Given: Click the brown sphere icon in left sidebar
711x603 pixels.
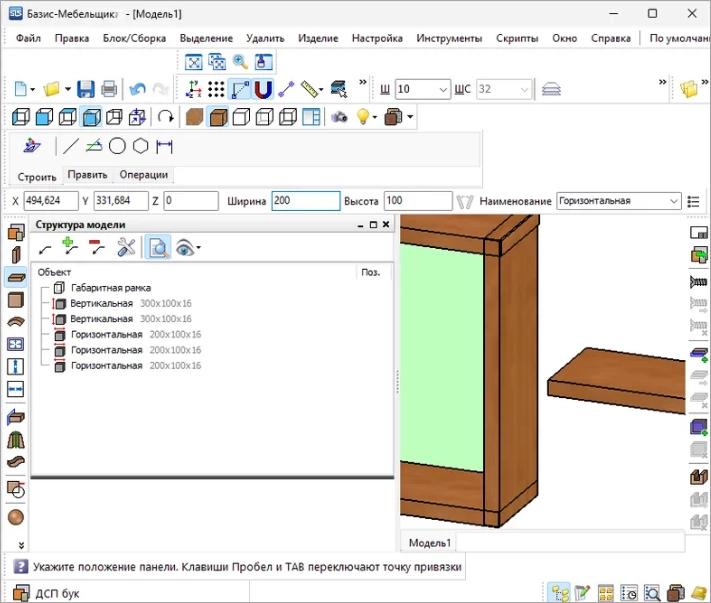Looking at the screenshot, I should tap(16, 517).
